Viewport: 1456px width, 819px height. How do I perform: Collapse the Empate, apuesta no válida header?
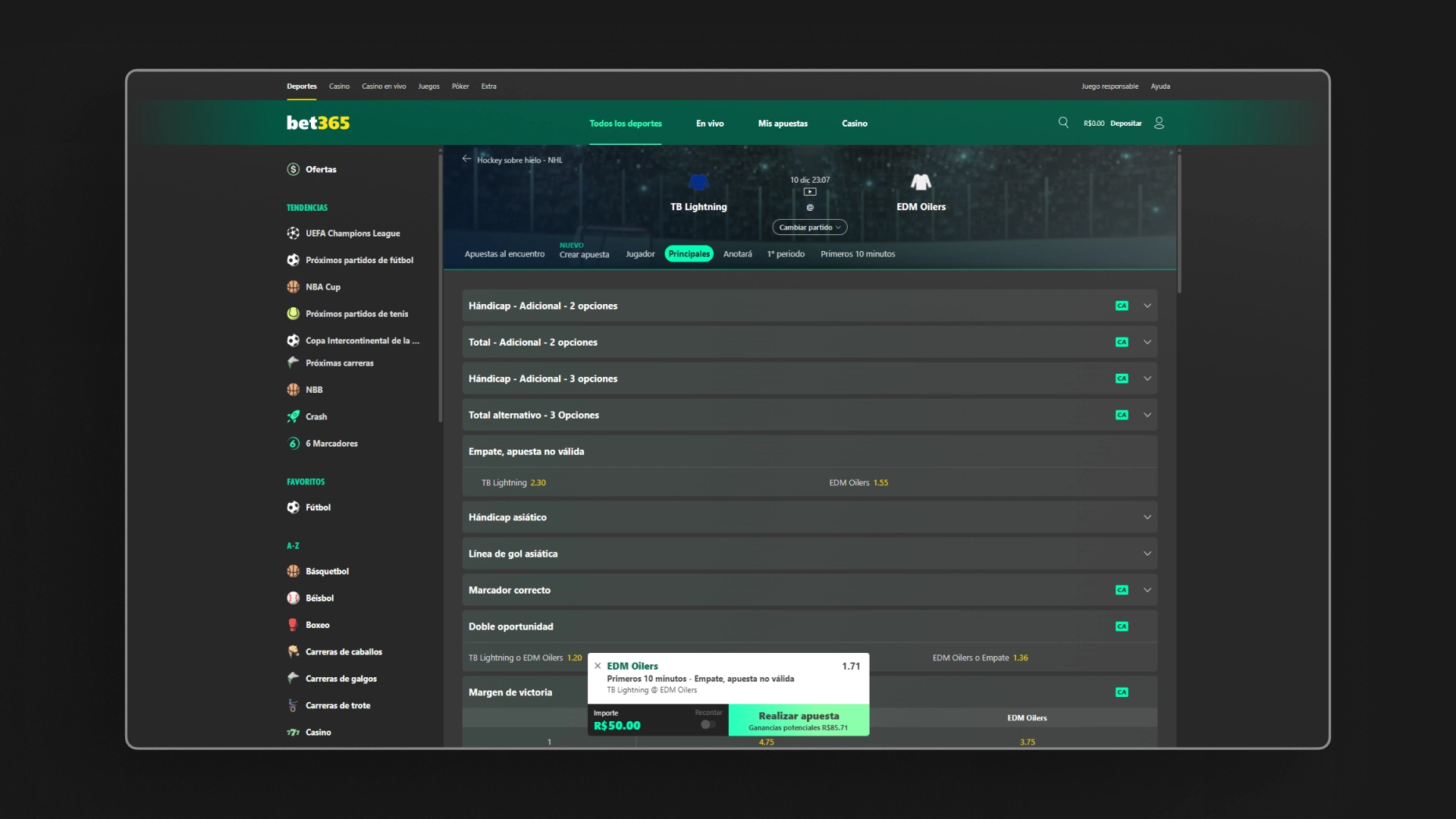click(809, 451)
